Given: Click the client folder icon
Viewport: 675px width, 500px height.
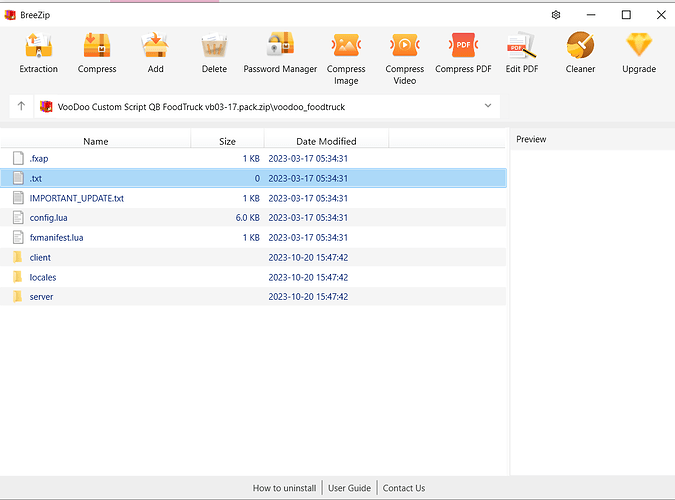Looking at the screenshot, I should coord(18,257).
